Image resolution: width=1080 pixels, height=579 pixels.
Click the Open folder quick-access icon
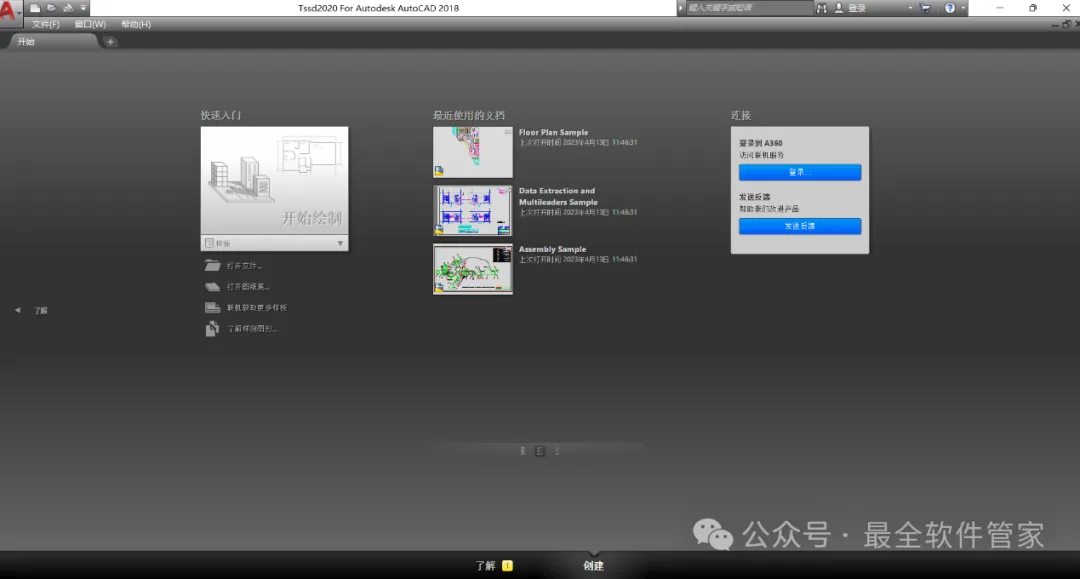52,8
